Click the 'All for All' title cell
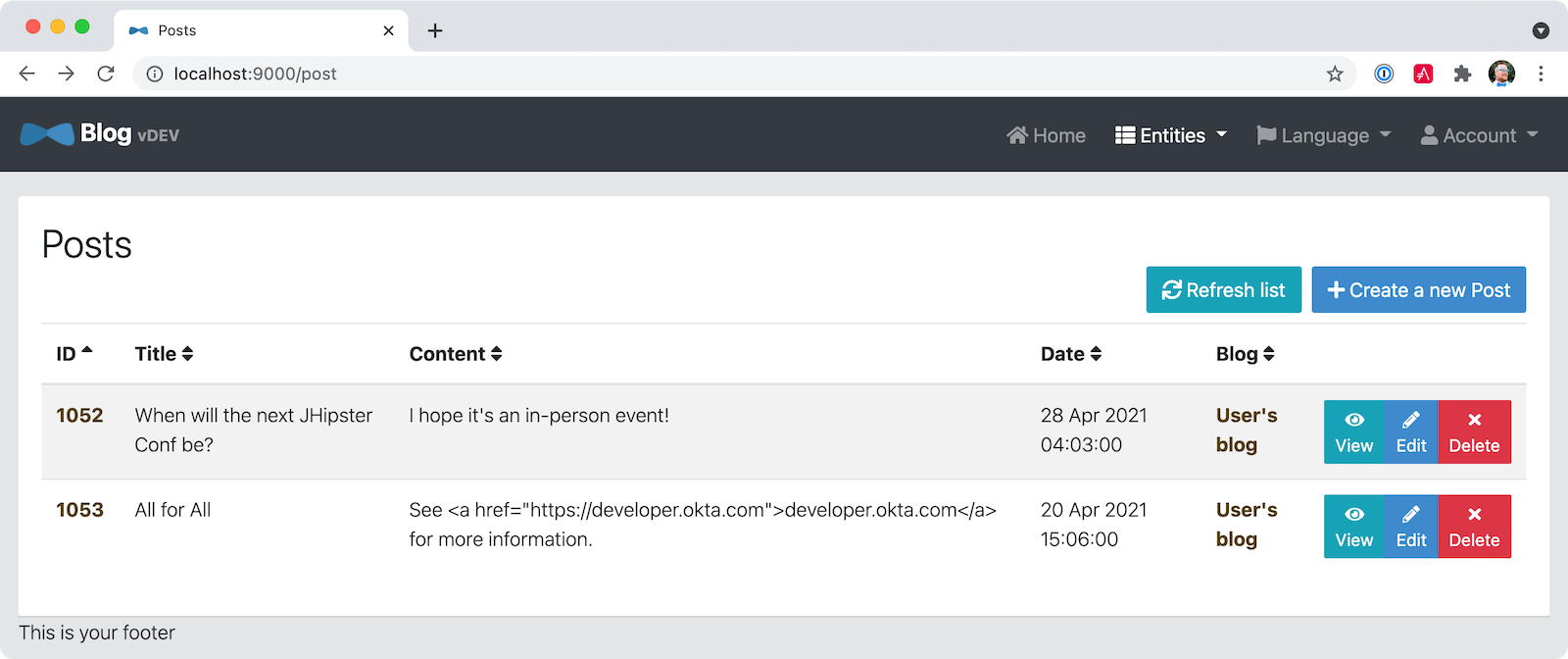 172,510
